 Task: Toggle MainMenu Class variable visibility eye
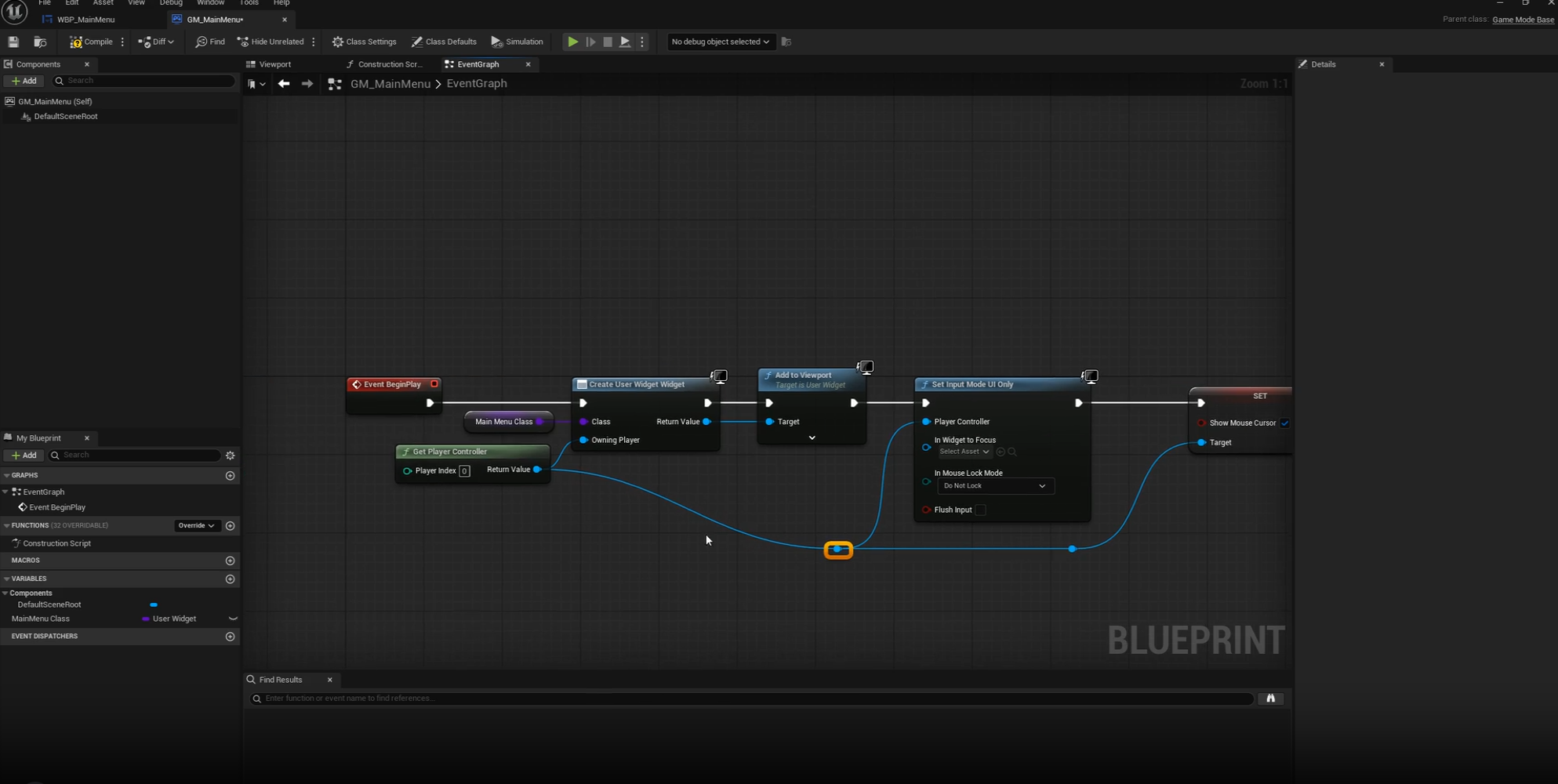click(x=233, y=619)
